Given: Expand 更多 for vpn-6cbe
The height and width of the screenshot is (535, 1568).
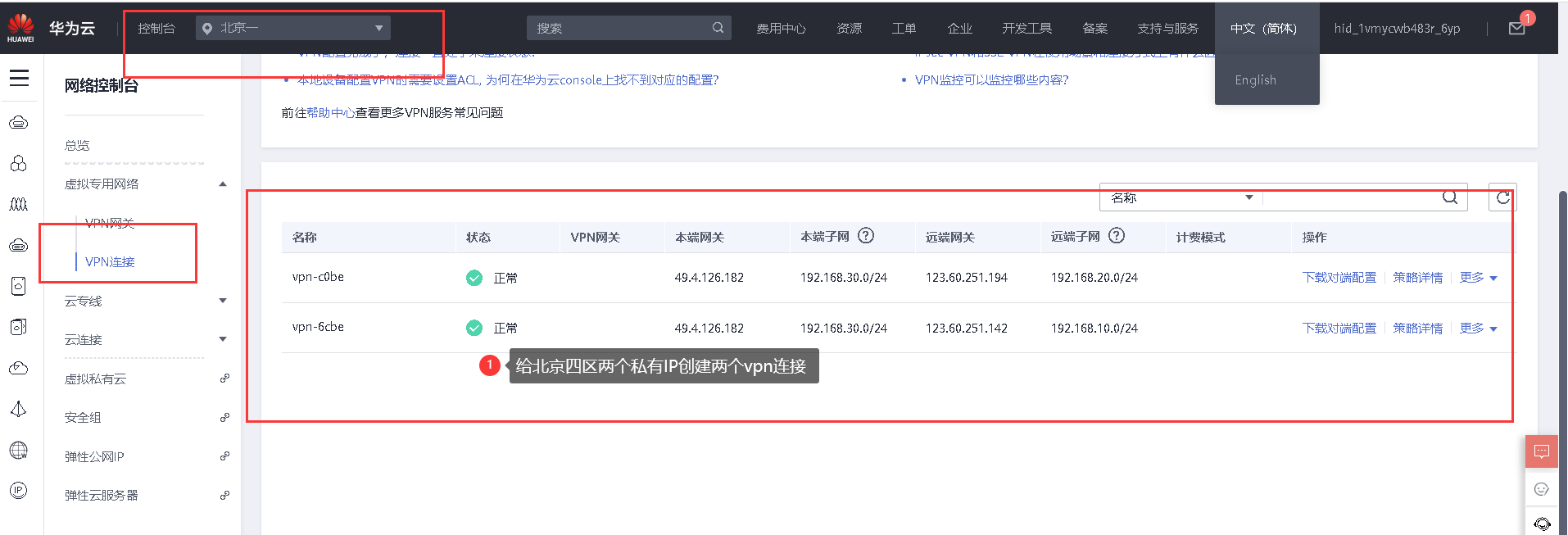Looking at the screenshot, I should click(x=1478, y=328).
